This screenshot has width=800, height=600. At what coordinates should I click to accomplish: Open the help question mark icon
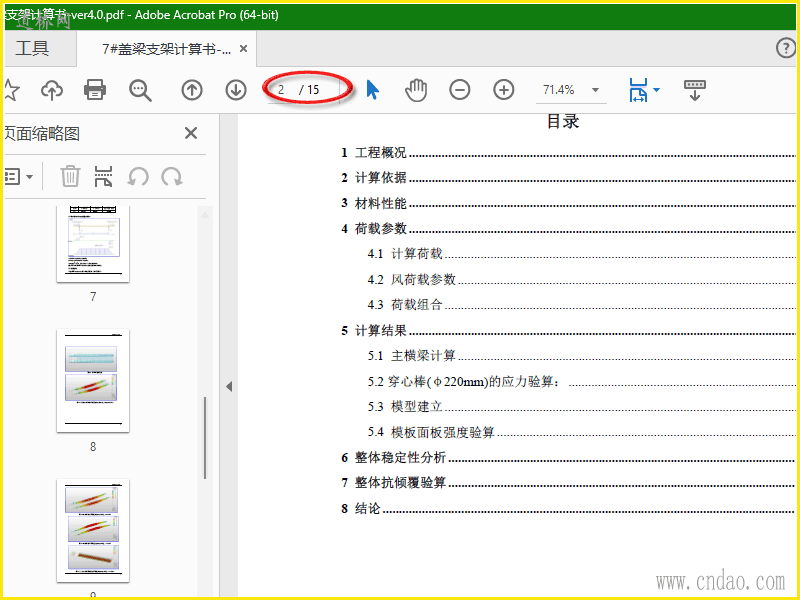[x=786, y=48]
